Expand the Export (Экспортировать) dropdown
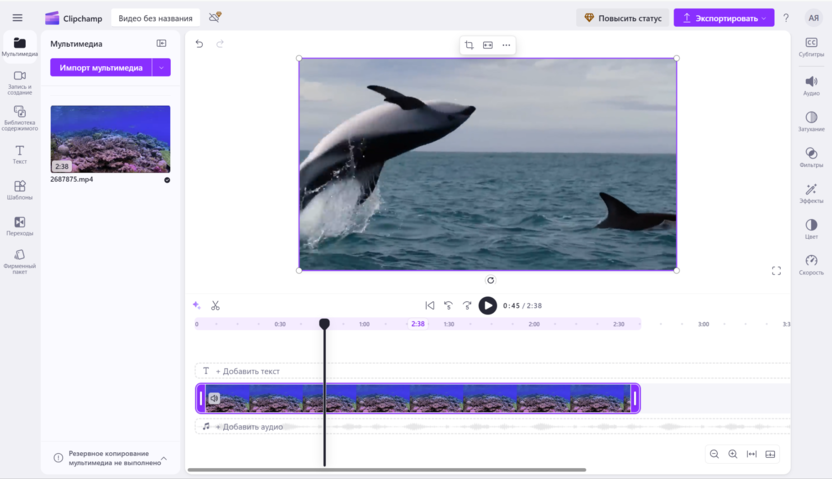The width and height of the screenshot is (832, 479). 764,18
